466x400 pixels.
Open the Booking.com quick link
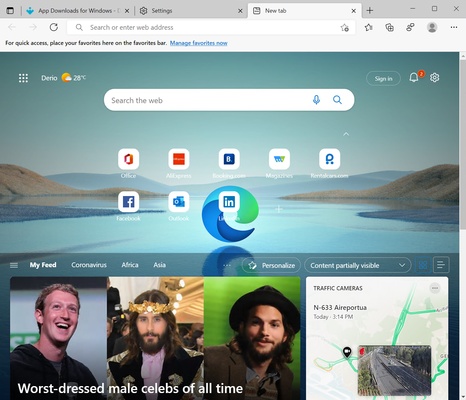point(229,164)
